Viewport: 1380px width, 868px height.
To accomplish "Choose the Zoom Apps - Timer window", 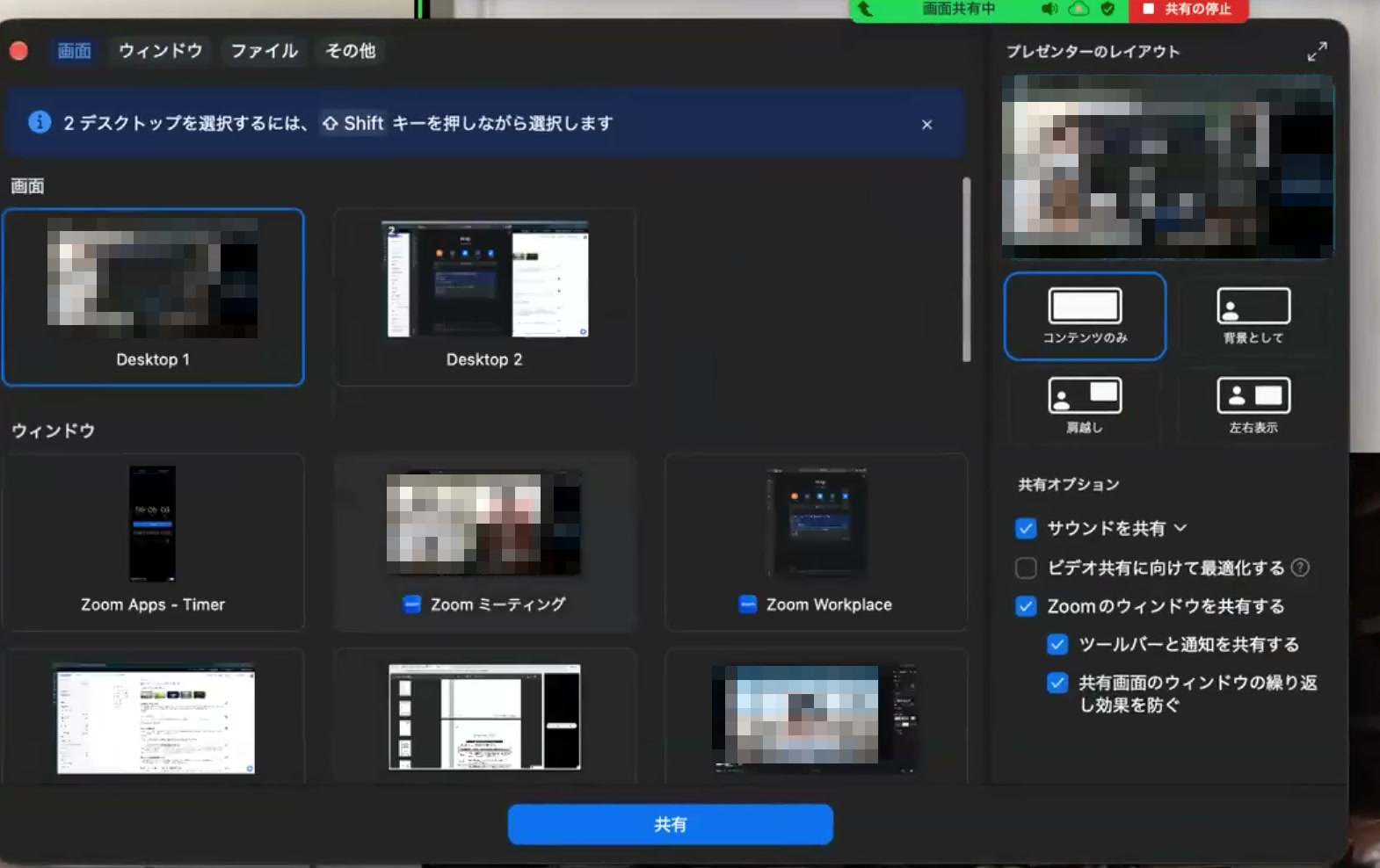I will click(x=153, y=542).
